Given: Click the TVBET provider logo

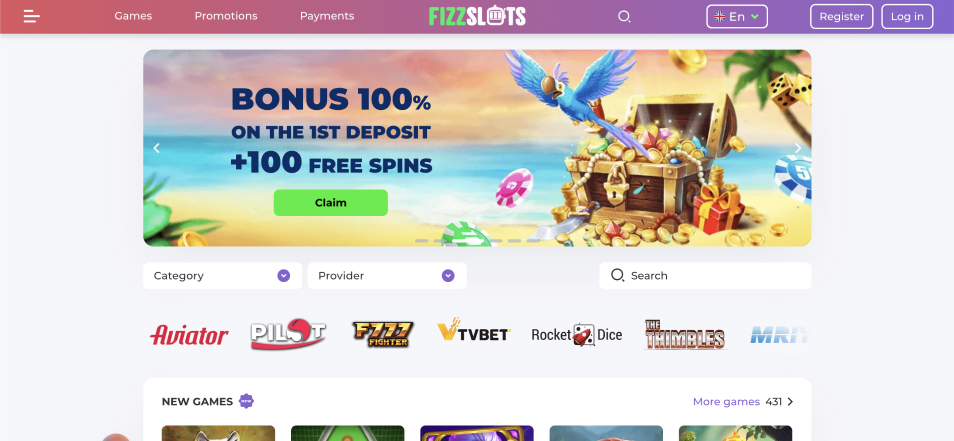Looking at the screenshot, I should (x=474, y=332).
